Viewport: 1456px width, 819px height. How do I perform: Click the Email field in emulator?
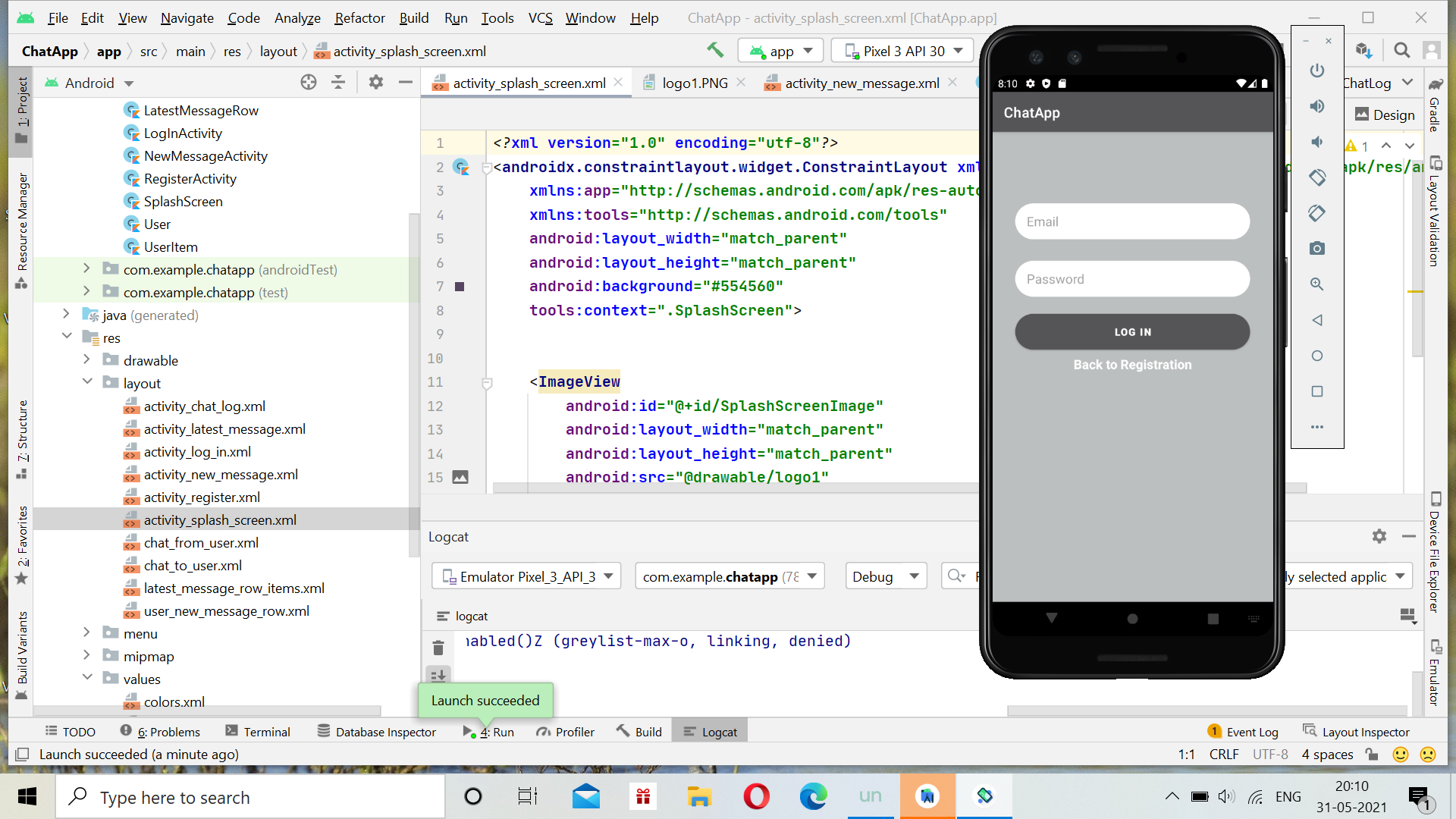click(x=1132, y=221)
